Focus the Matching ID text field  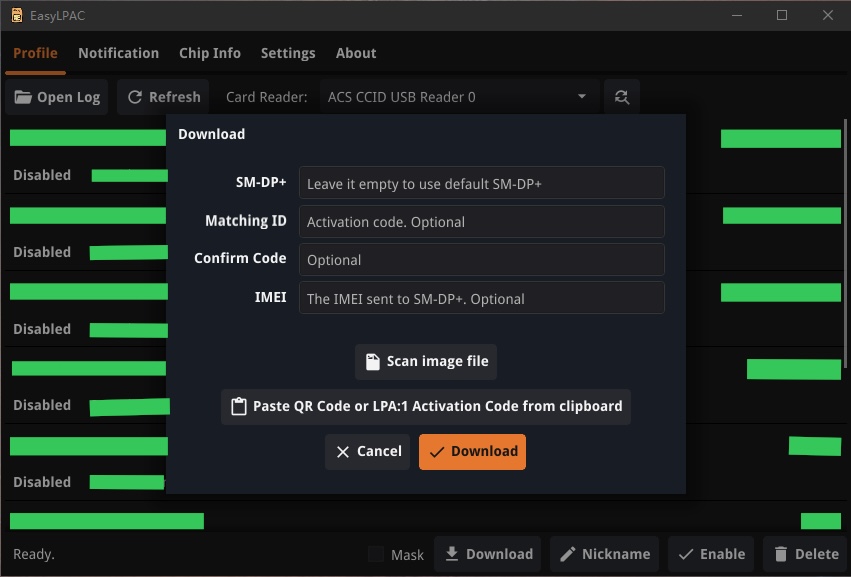pyautogui.click(x=481, y=221)
